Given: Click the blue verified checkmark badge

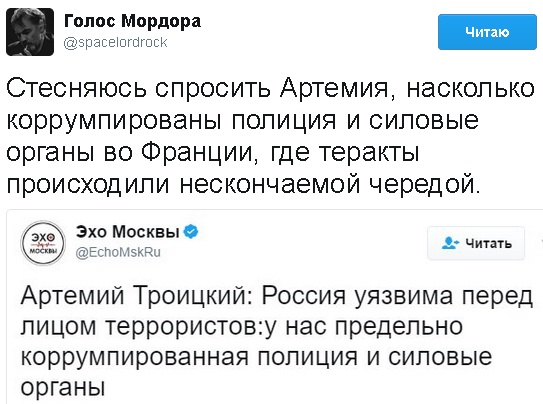Looking at the screenshot, I should tap(191, 232).
